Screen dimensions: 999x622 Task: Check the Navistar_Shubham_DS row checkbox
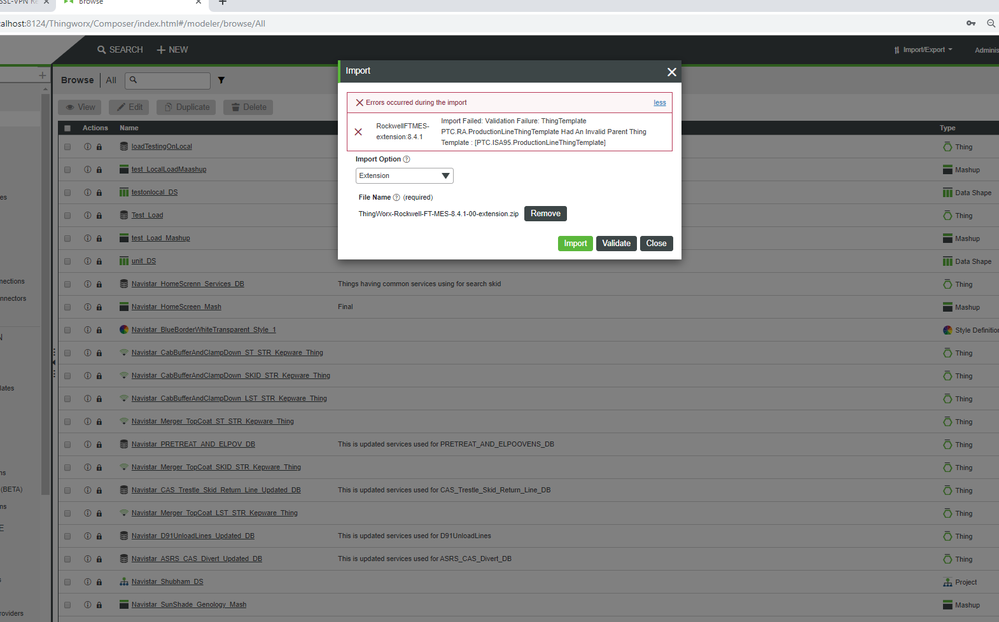point(68,582)
